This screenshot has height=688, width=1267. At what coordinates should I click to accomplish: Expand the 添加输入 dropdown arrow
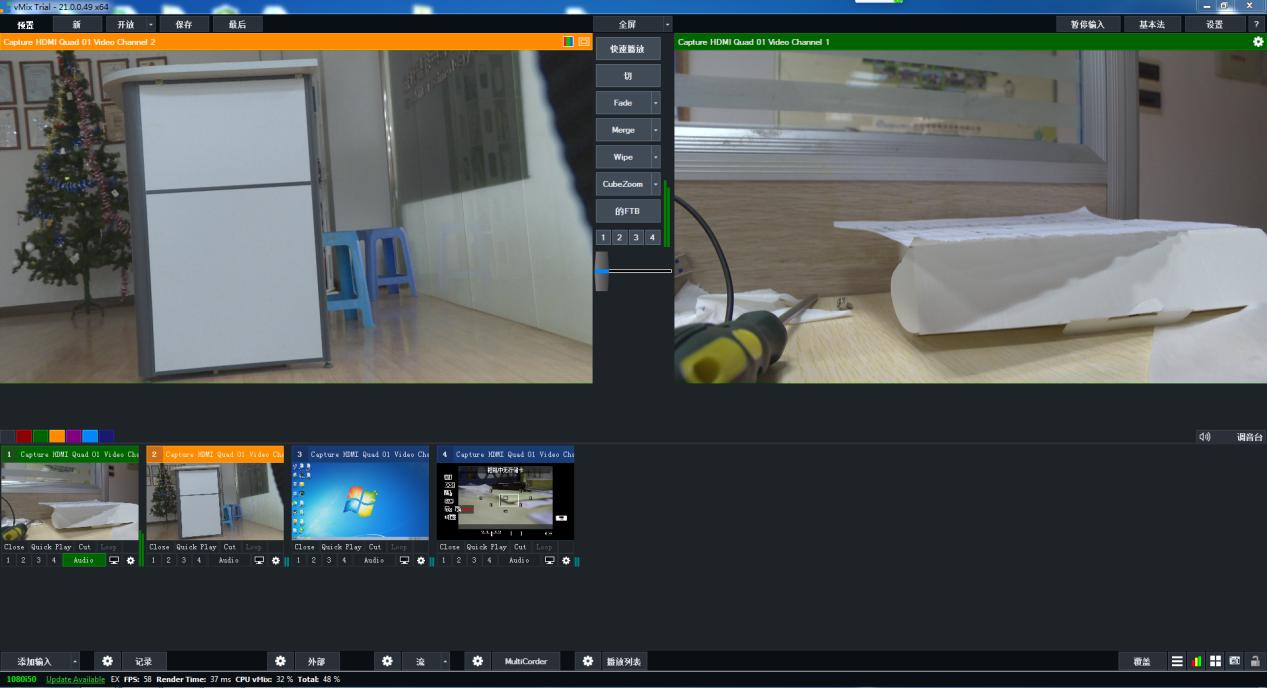pyautogui.click(x=74, y=661)
